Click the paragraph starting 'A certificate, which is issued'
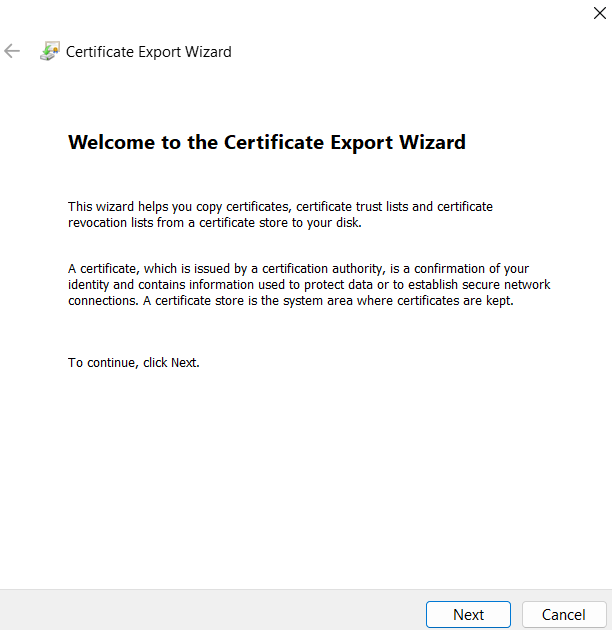 coord(309,284)
